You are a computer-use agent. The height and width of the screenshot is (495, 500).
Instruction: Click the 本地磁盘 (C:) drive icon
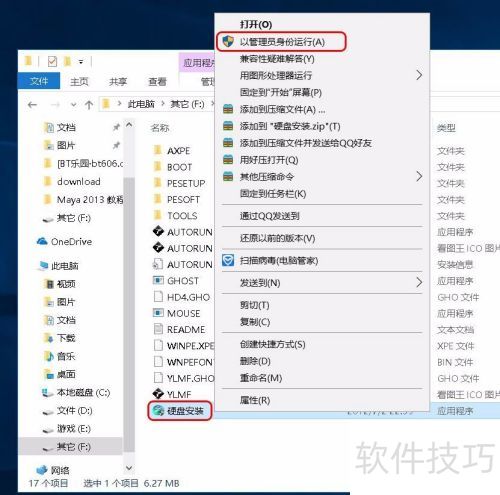pyautogui.click(x=47, y=393)
